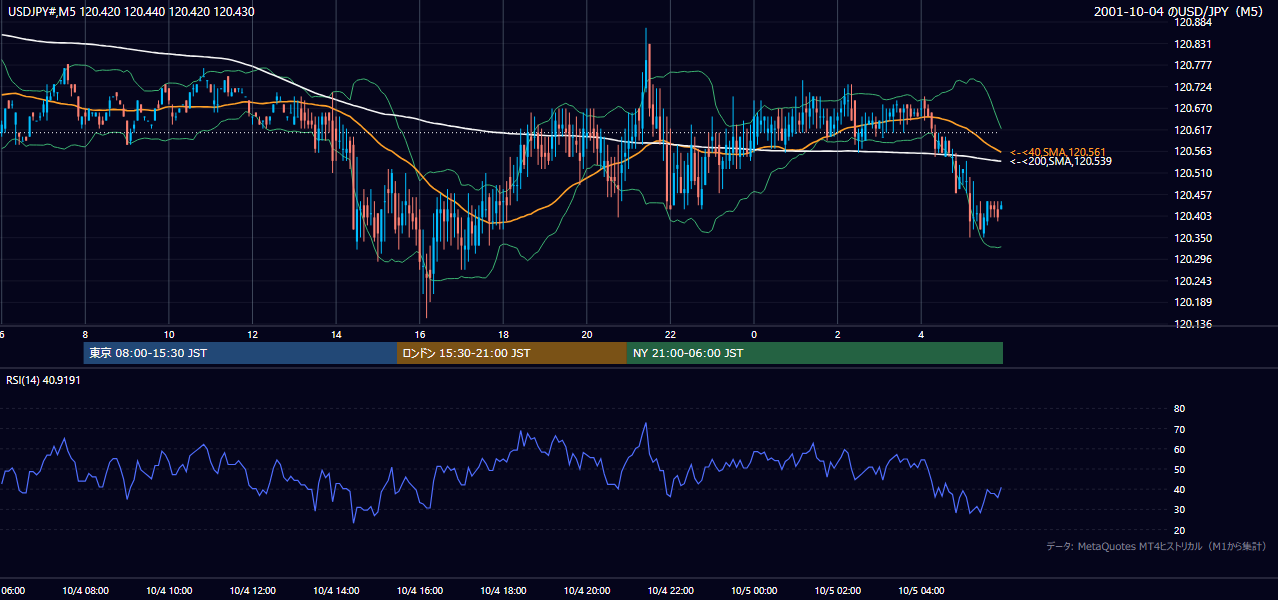Click hour marker 16 on chart time axis
This screenshot has height=600, width=1278.
pyautogui.click(x=420, y=334)
